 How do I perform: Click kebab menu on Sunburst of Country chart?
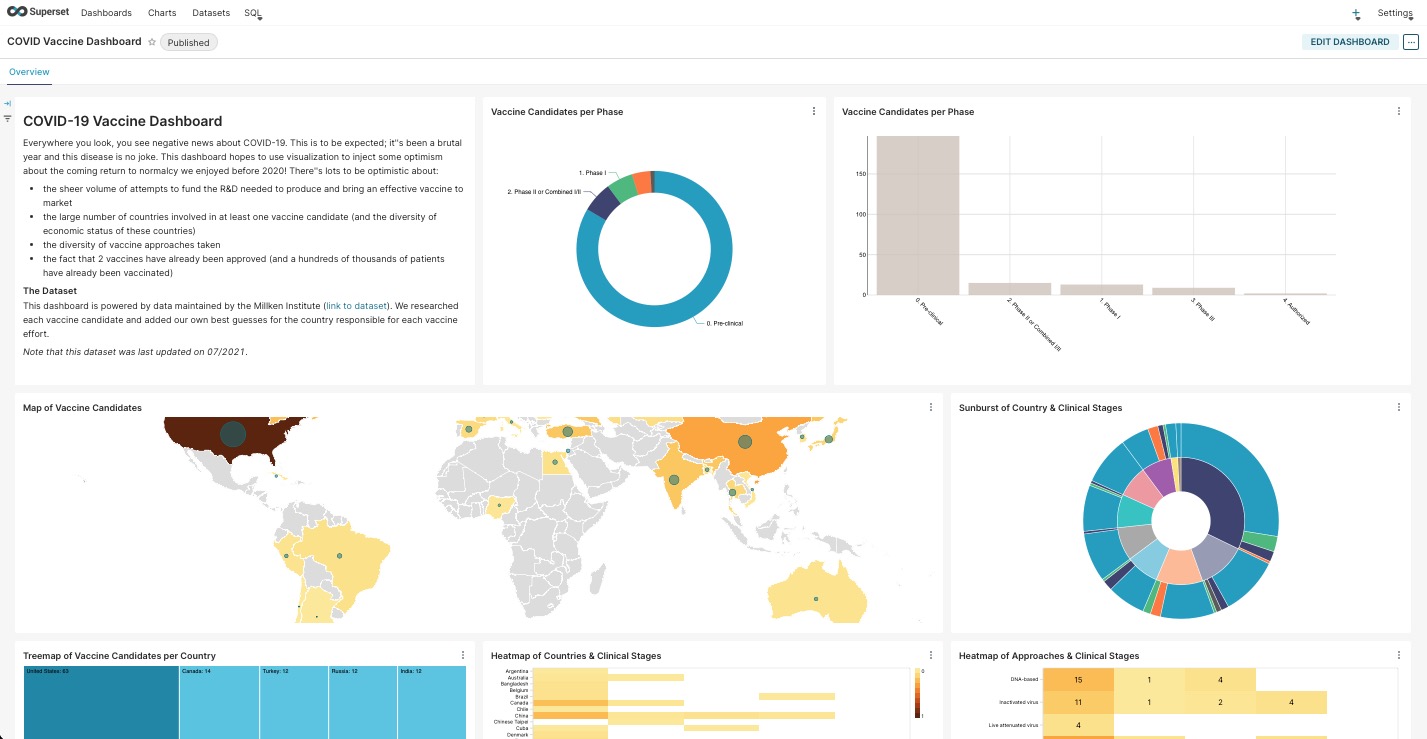tap(1398, 407)
